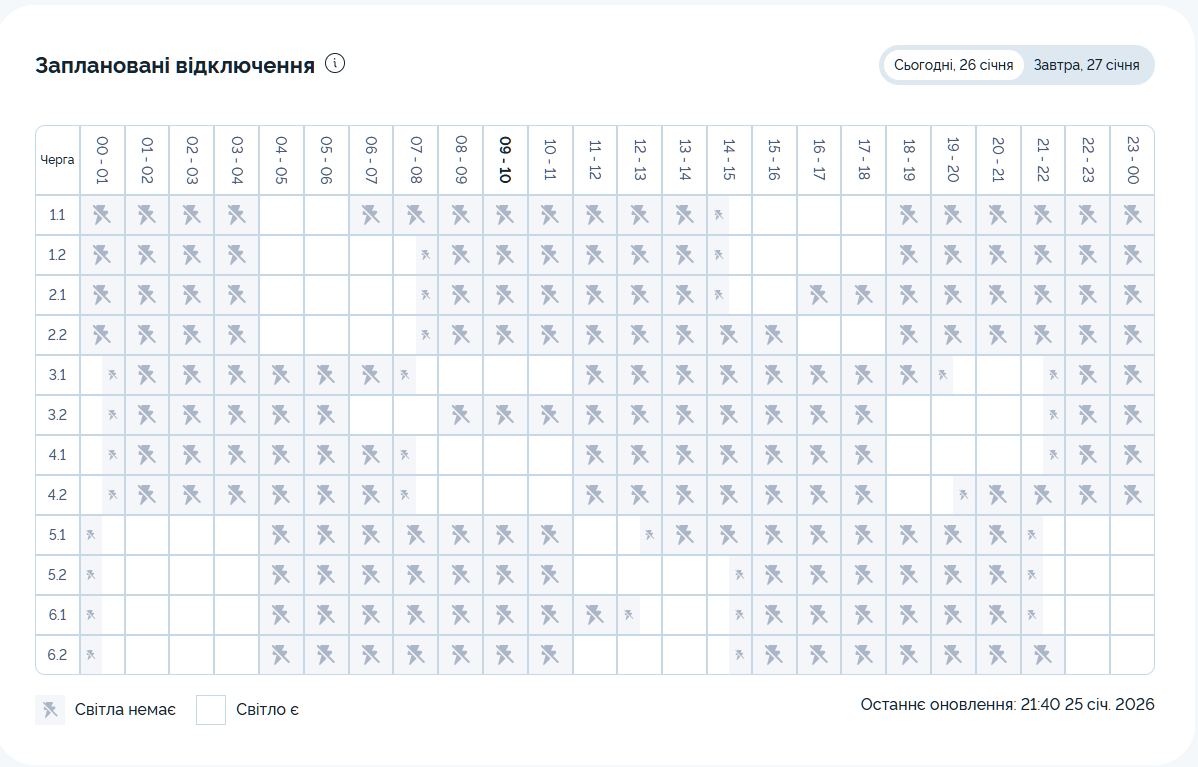The image size is (1198, 767).
Task: Click the info icon beside Заплановані відключення
Action: 335,64
